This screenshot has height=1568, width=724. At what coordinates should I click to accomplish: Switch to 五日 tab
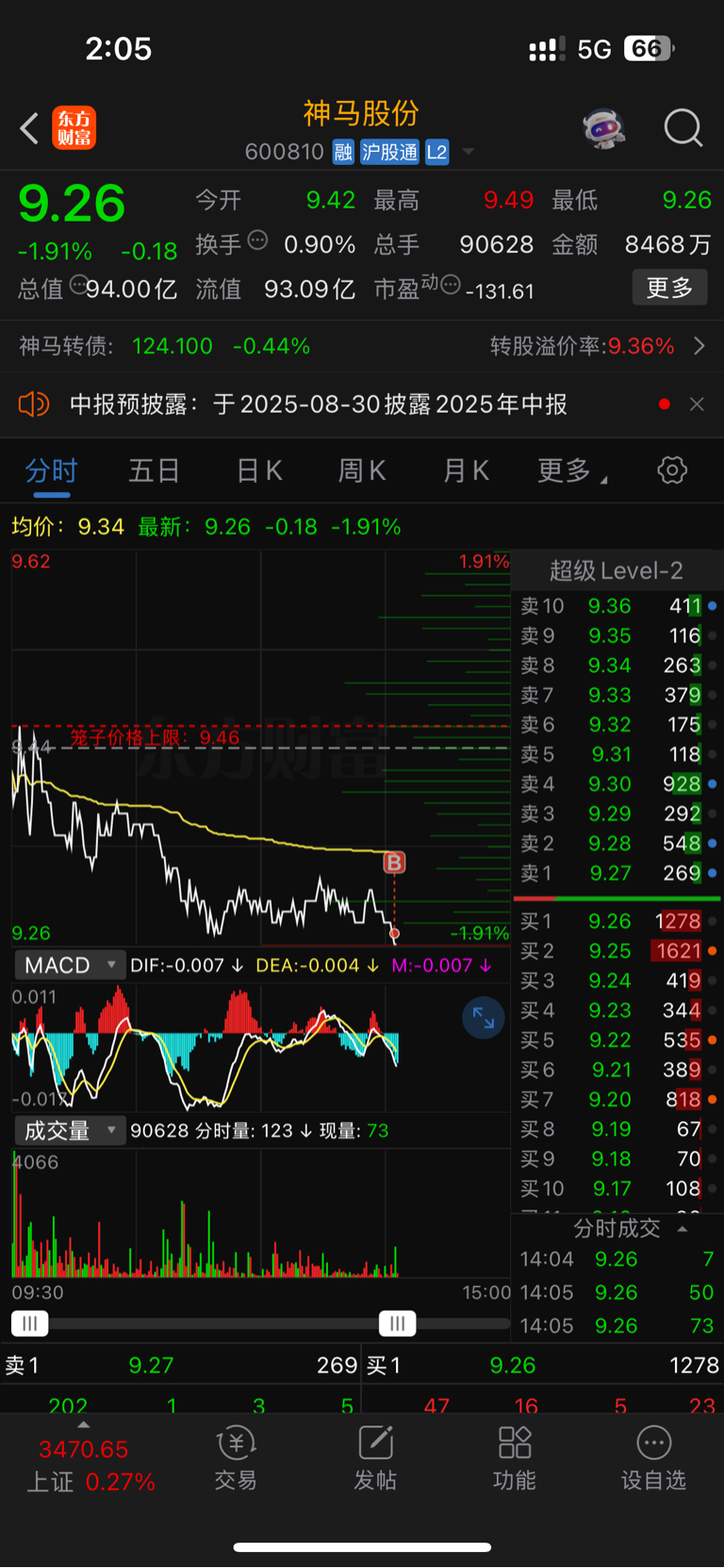tap(155, 470)
